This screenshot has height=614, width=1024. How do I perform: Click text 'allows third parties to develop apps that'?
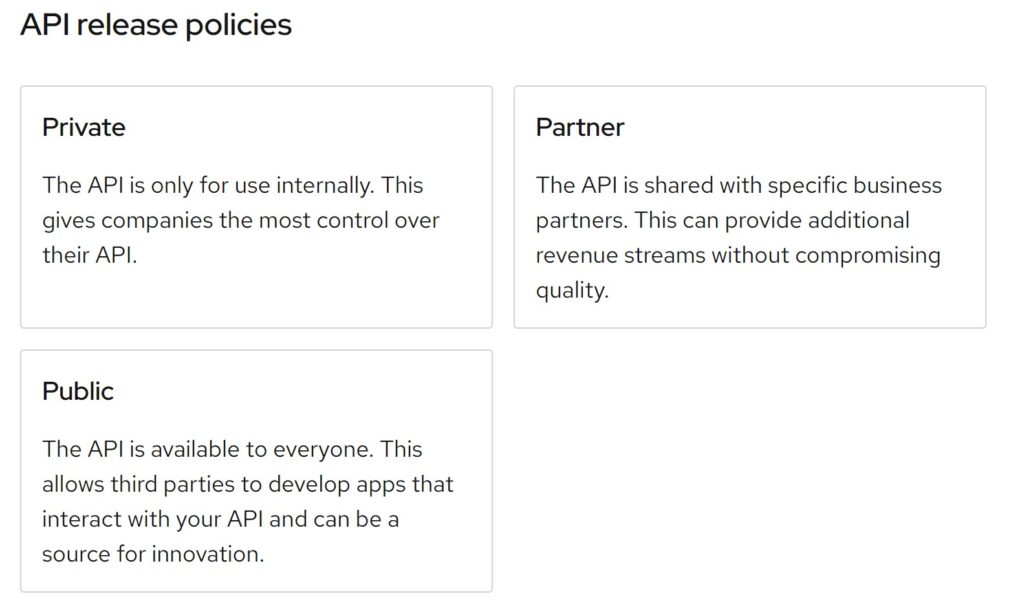point(248,485)
